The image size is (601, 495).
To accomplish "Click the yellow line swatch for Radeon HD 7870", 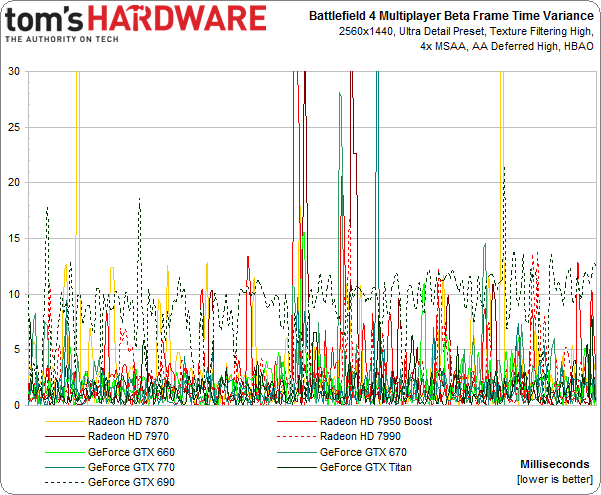I will tap(64, 422).
